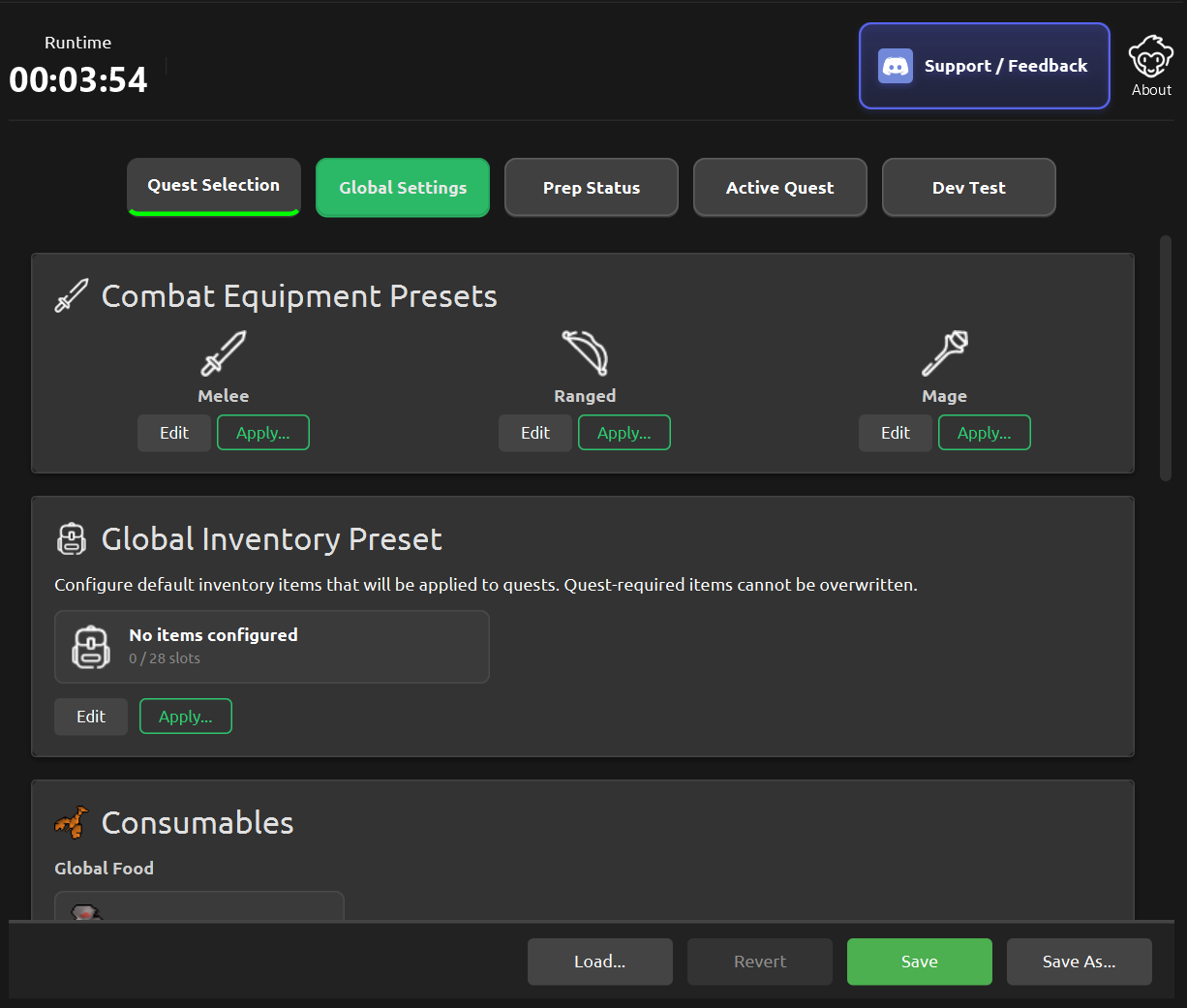Open Apply options for Ranged preset

pyautogui.click(x=624, y=433)
